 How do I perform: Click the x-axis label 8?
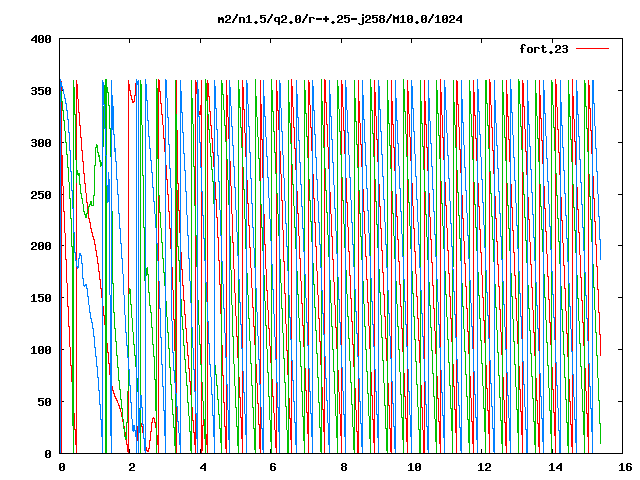[x=344, y=467]
